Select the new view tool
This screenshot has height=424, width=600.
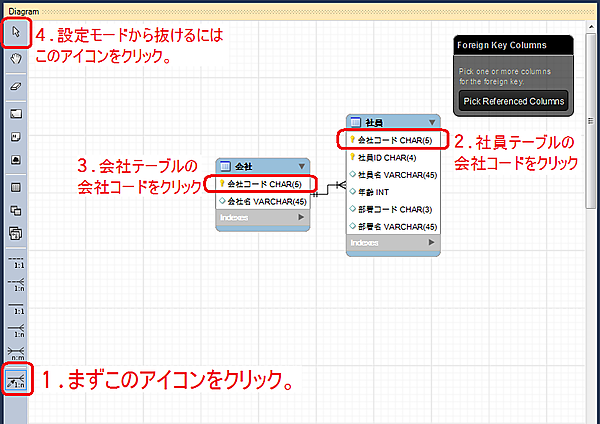click(x=16, y=211)
